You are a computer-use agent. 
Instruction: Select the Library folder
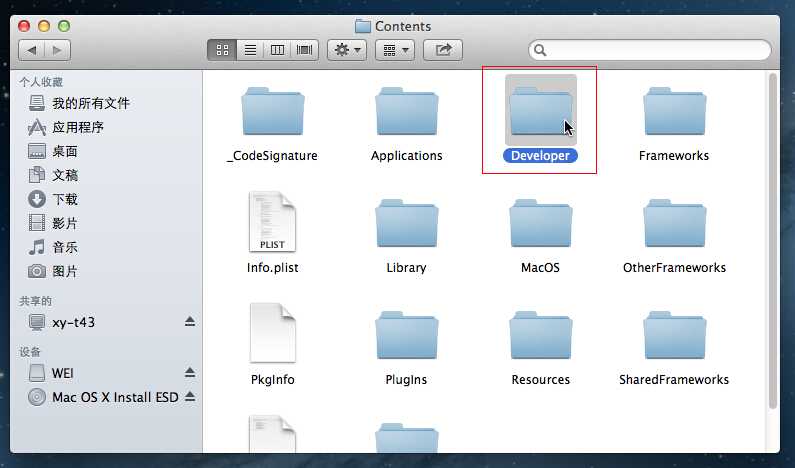click(x=407, y=223)
